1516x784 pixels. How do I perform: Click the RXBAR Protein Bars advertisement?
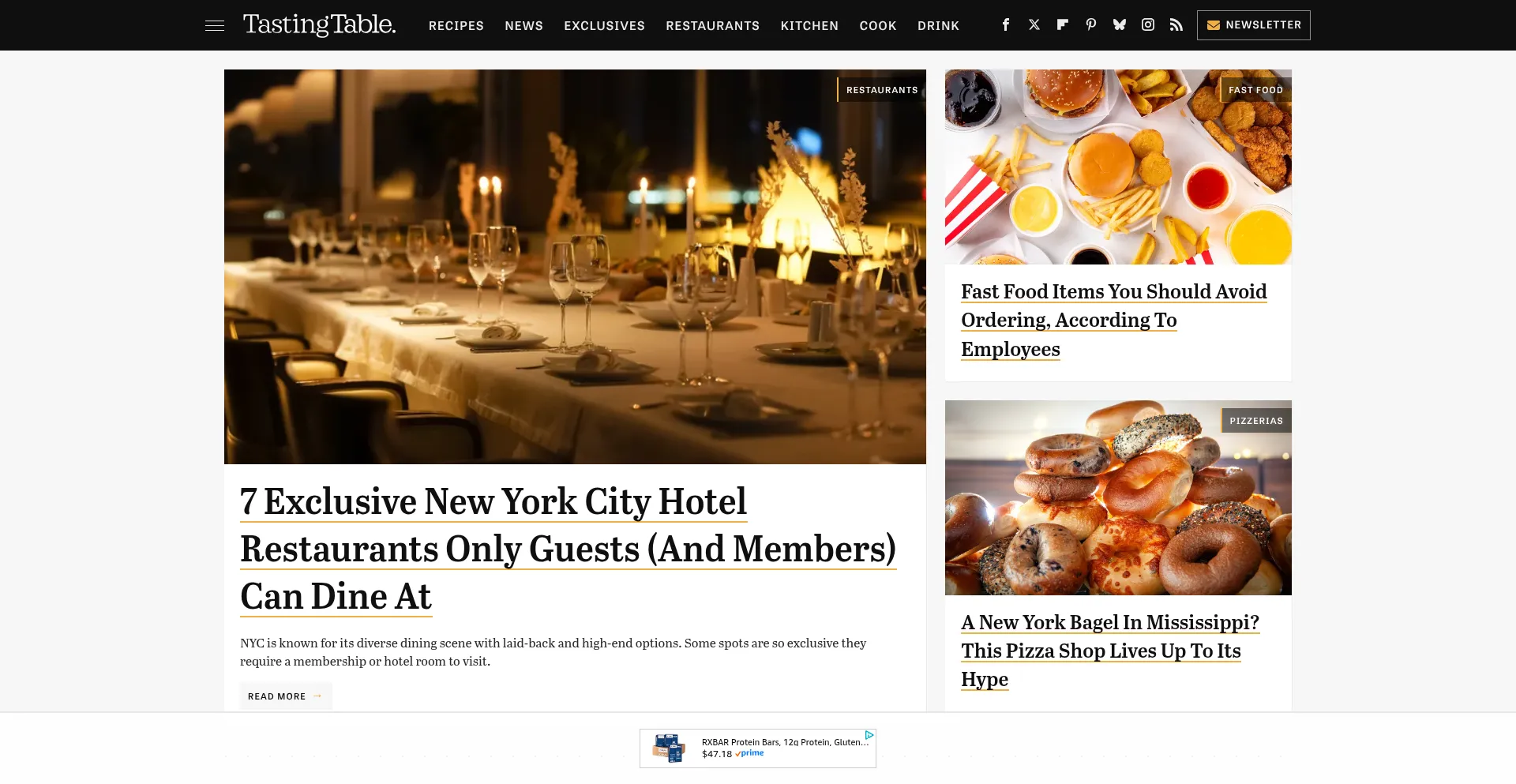click(758, 748)
